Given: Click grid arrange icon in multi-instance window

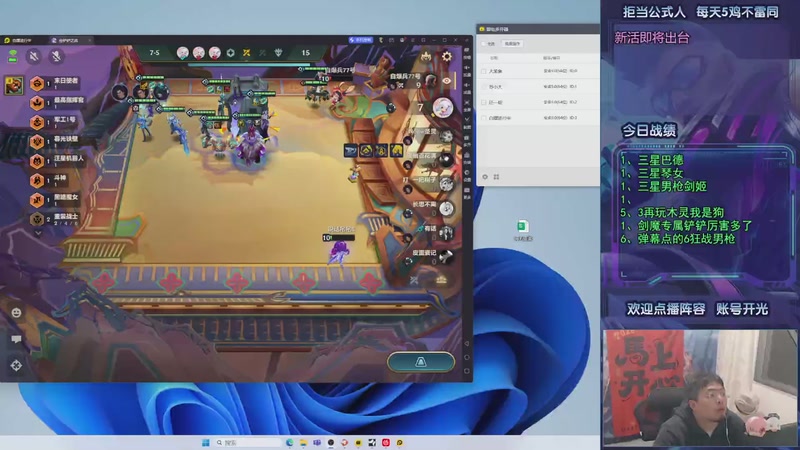Looking at the screenshot, I should pos(496,177).
